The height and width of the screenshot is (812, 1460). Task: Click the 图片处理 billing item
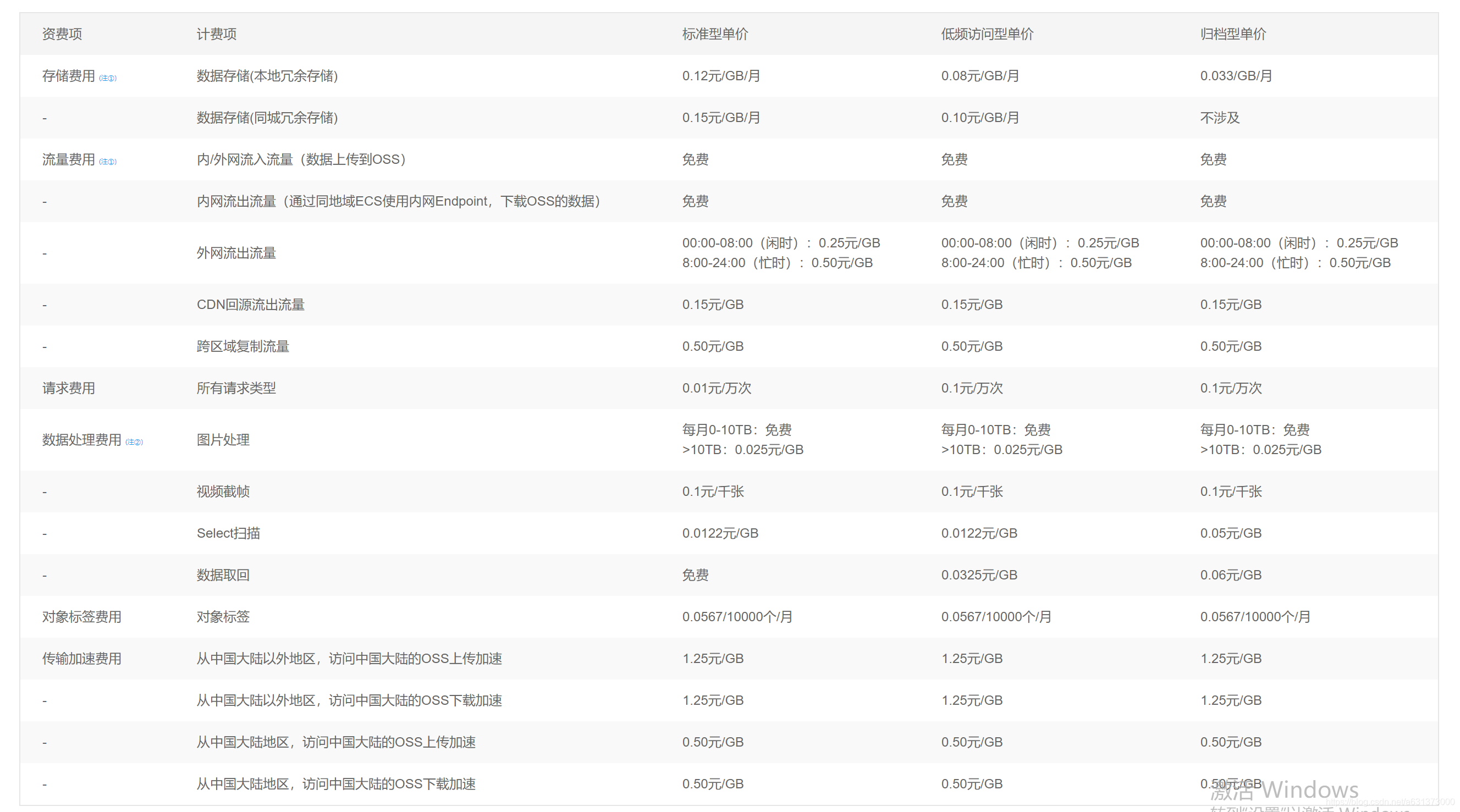pyautogui.click(x=223, y=440)
